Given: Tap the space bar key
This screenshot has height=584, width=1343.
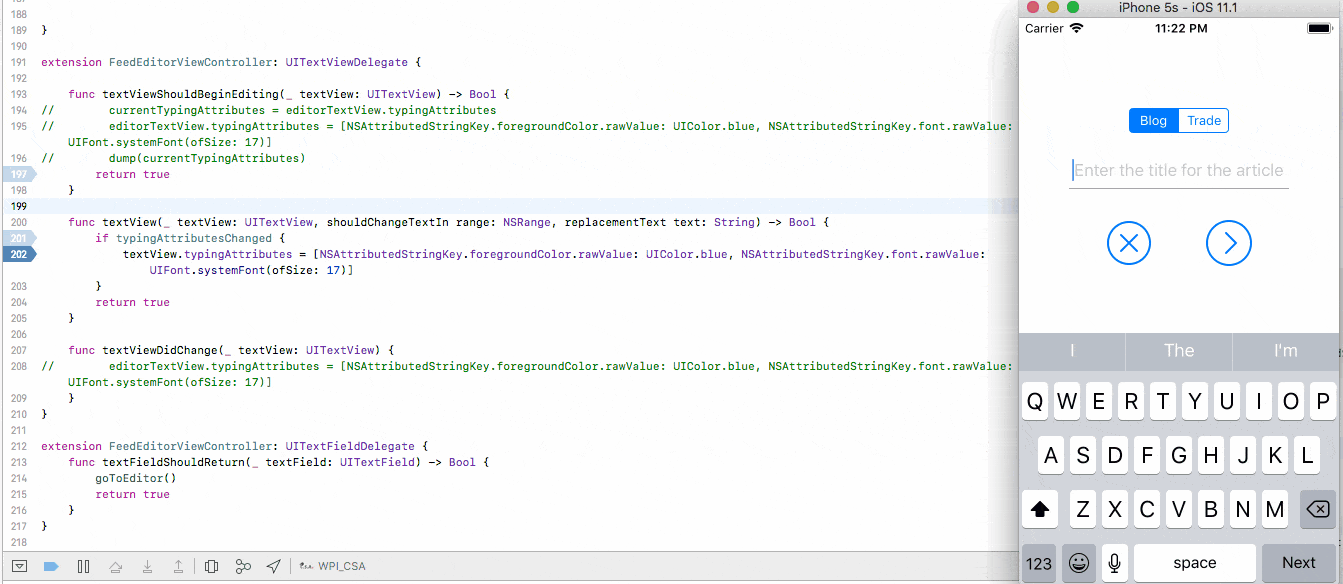Looking at the screenshot, I should point(1195,563).
